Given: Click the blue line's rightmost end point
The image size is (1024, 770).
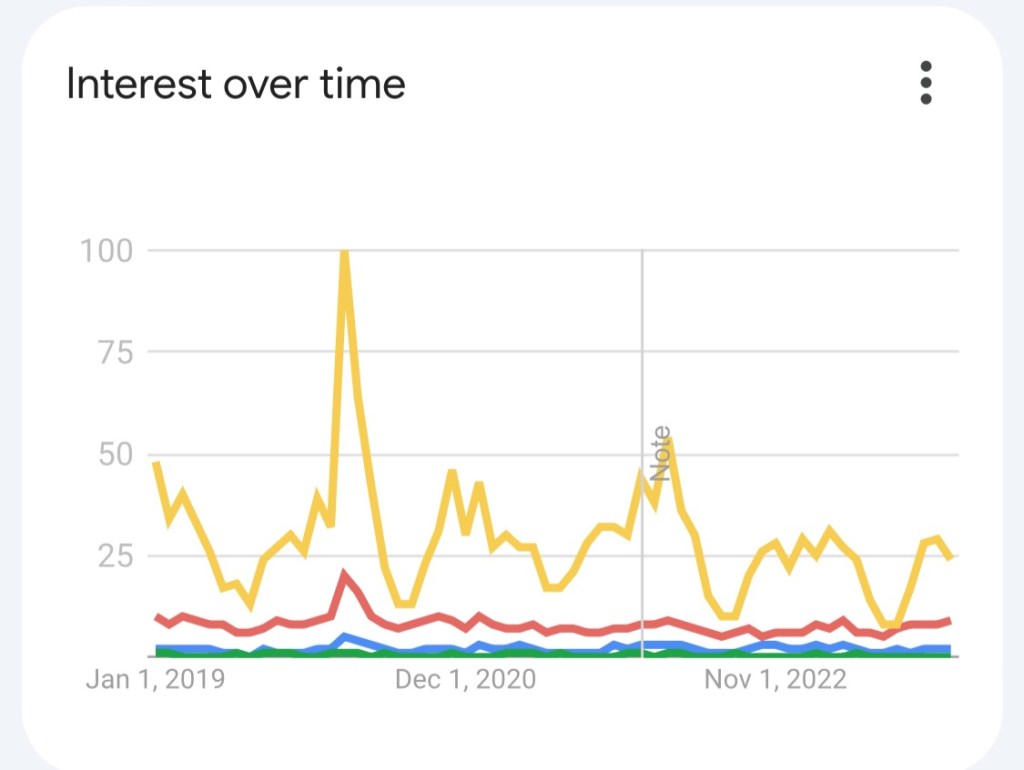Looking at the screenshot, I should point(950,648).
